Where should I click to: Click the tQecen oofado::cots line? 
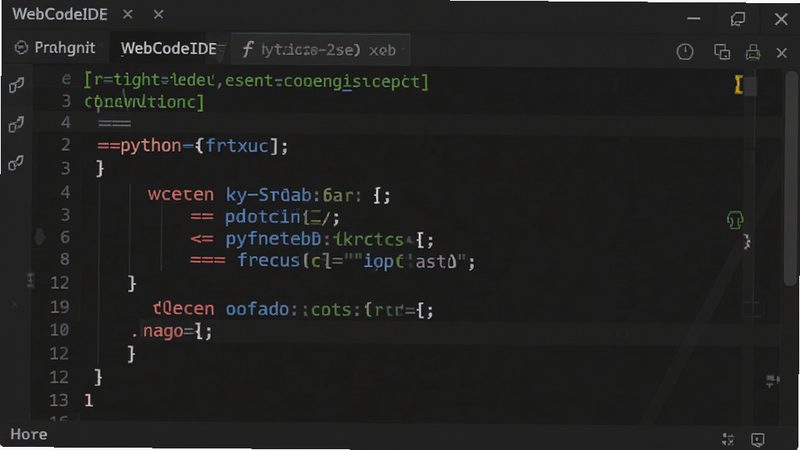coord(293,309)
